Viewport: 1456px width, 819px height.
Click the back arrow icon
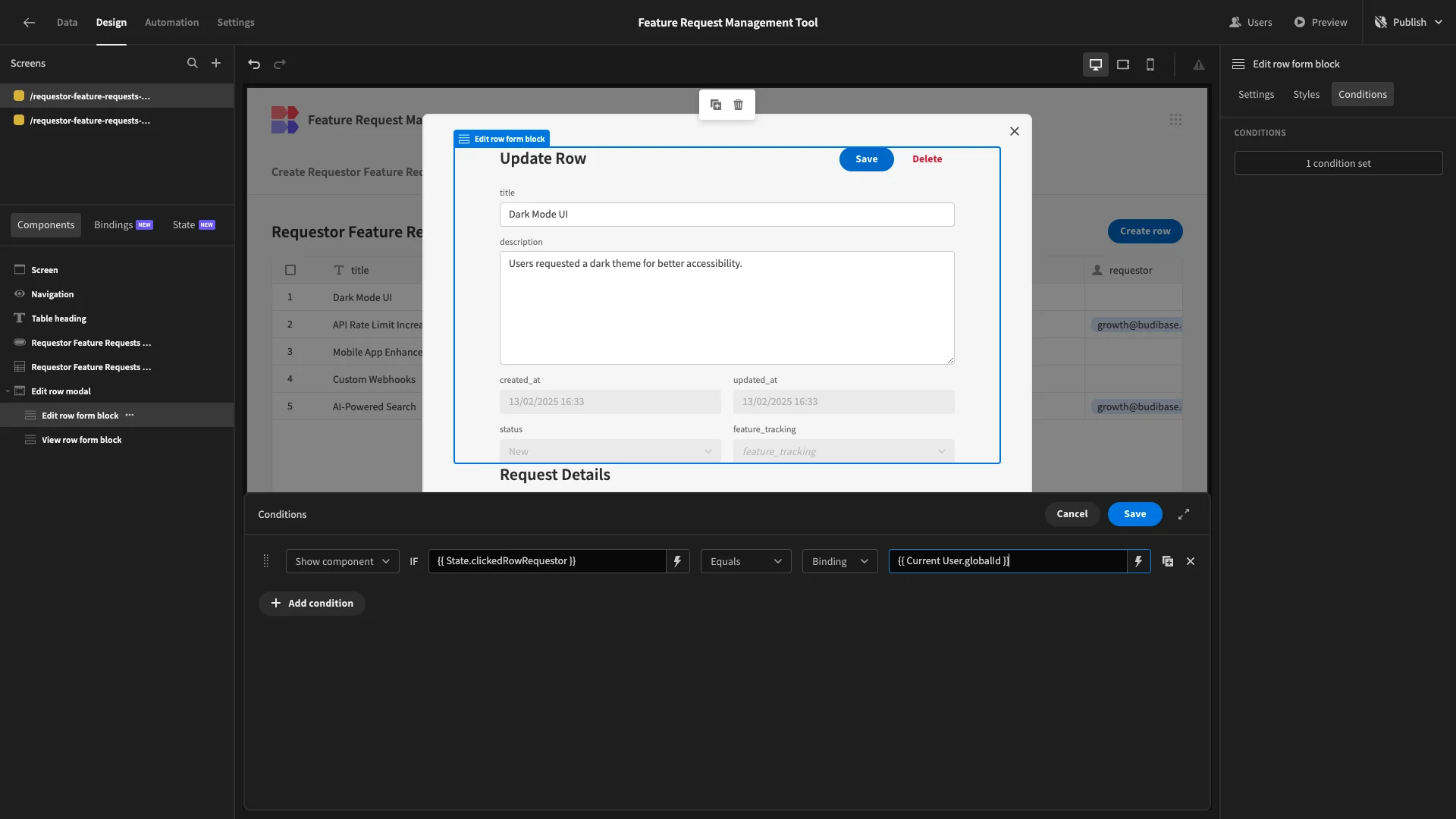(29, 23)
